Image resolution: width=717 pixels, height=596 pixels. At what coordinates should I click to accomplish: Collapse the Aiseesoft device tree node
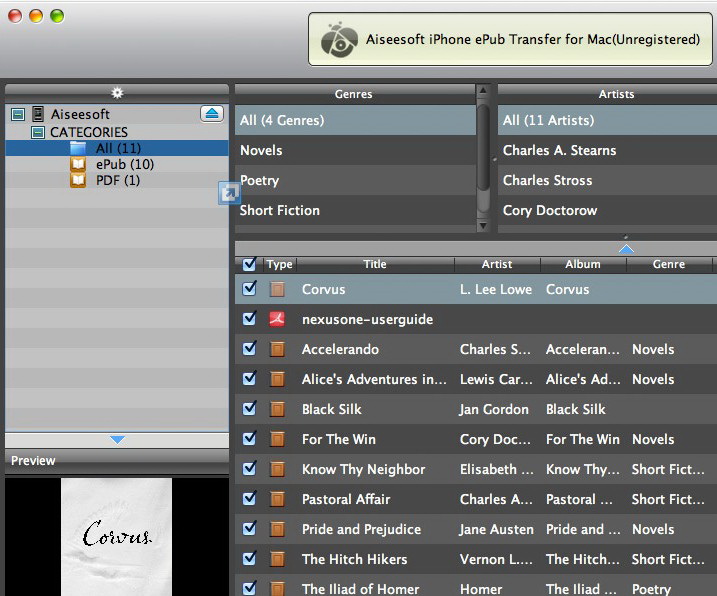17,115
